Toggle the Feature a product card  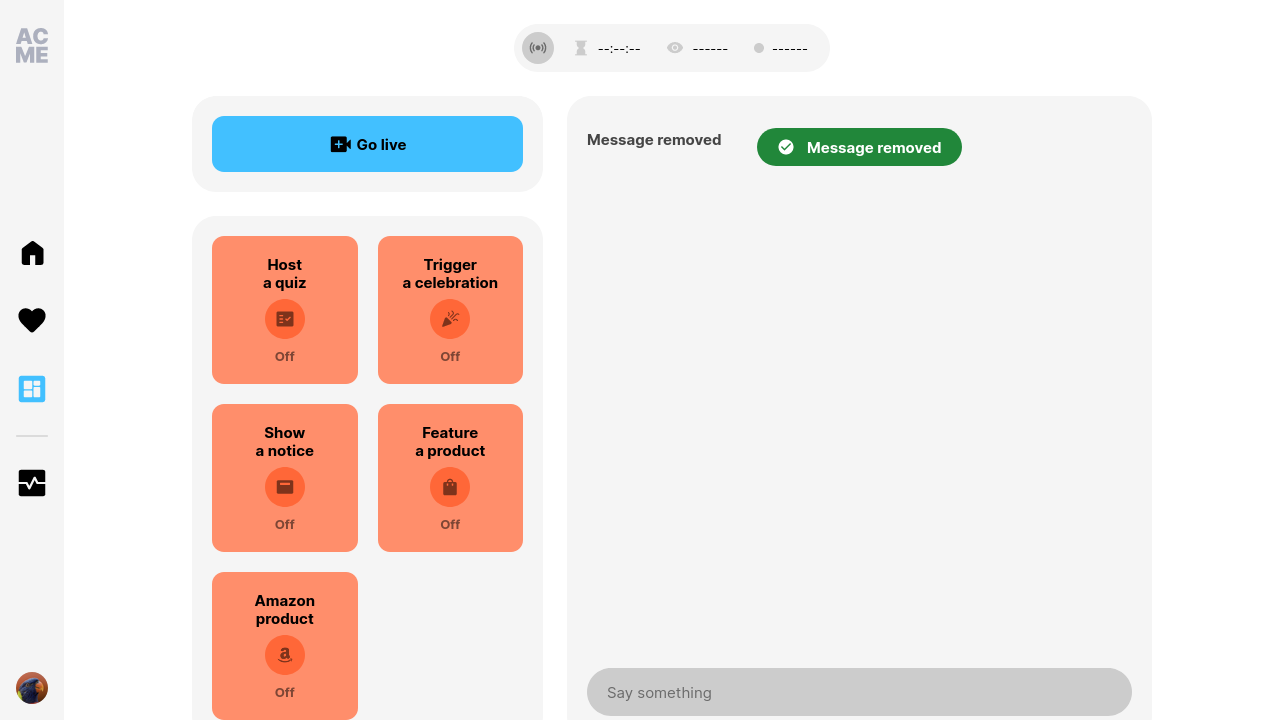point(450,478)
